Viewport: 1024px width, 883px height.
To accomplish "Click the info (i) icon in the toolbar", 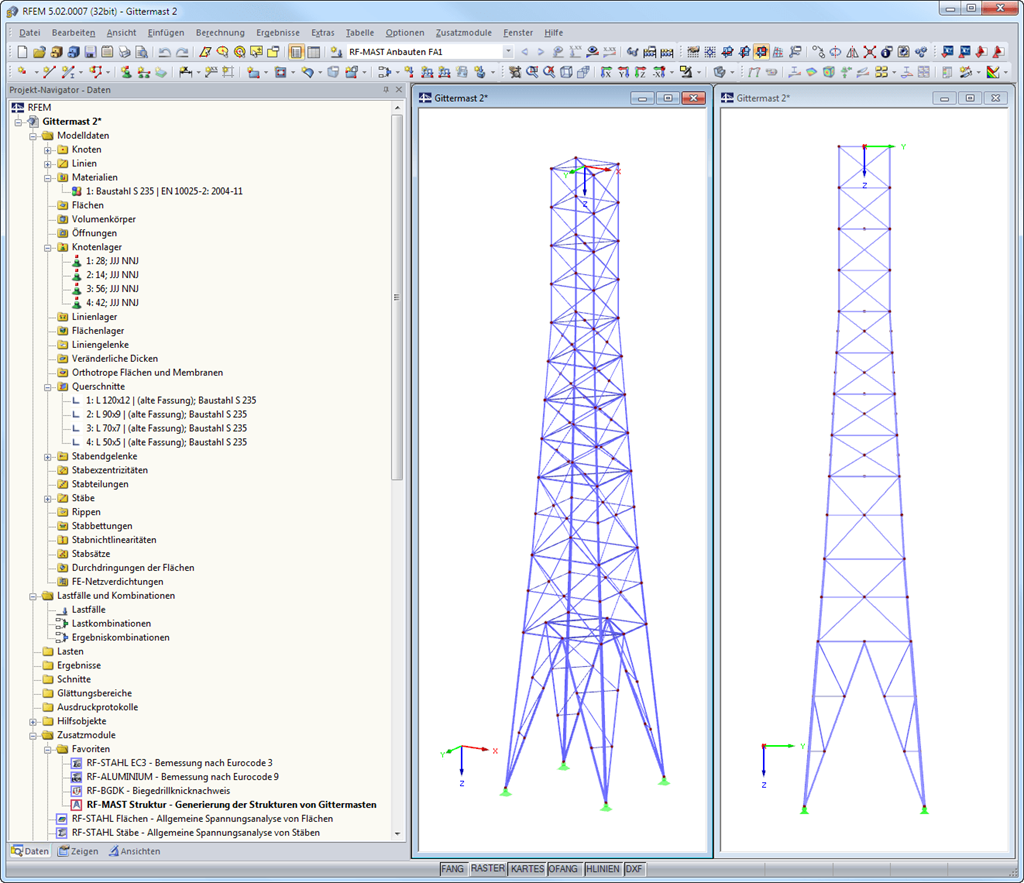I will pos(887,51).
